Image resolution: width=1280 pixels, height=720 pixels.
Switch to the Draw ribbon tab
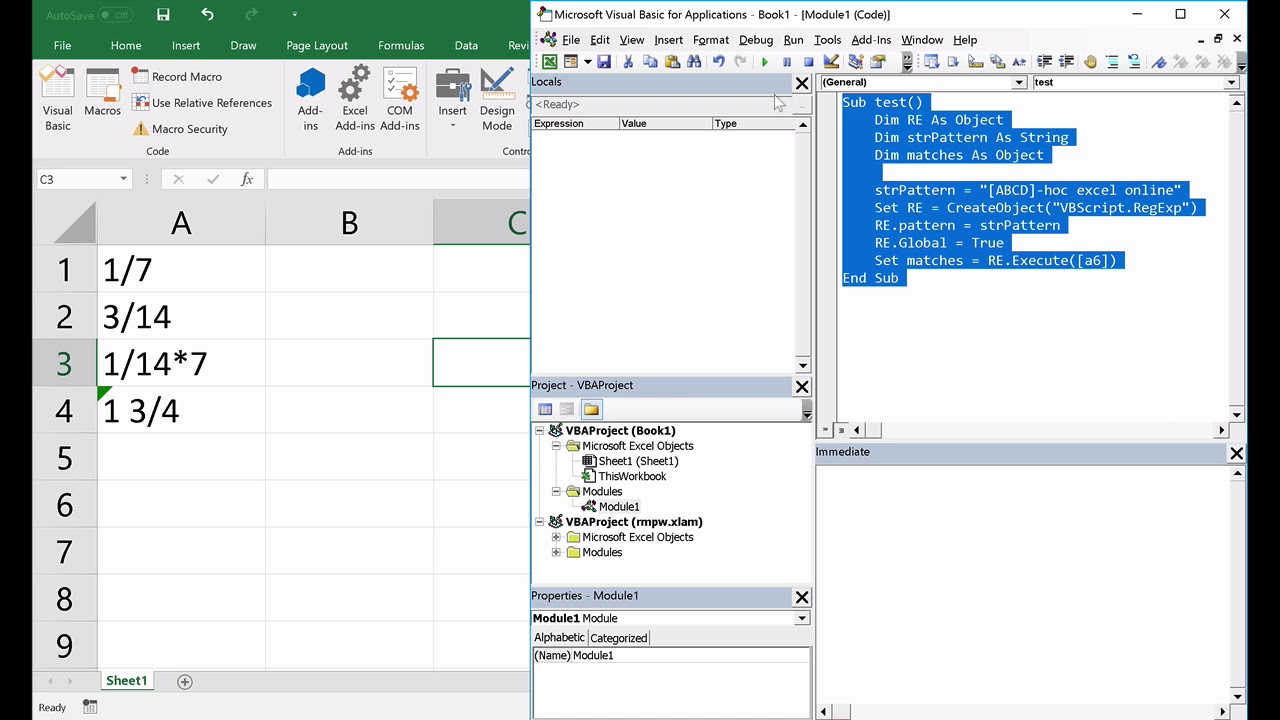tap(243, 45)
